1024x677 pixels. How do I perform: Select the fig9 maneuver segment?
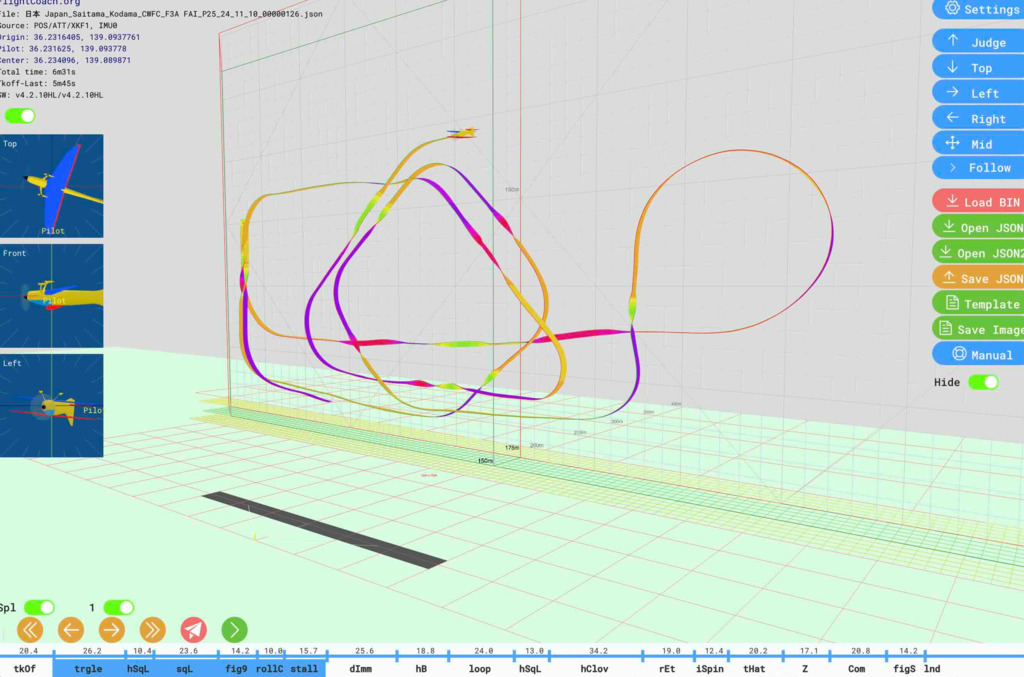pyautogui.click(x=236, y=668)
